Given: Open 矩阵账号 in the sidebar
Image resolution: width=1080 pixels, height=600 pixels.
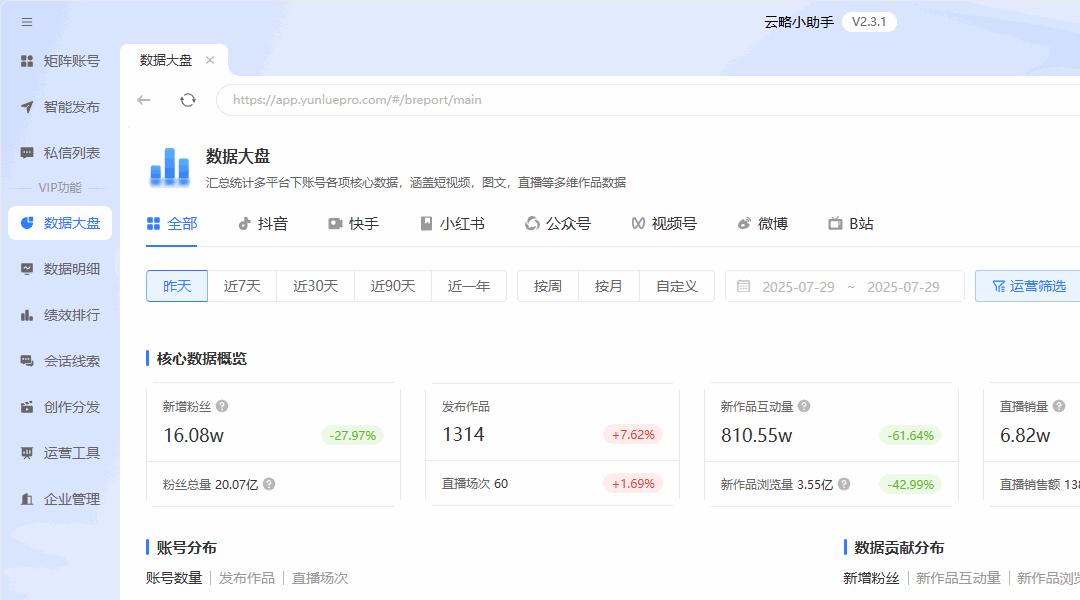Looking at the screenshot, I should pyautogui.click(x=60, y=61).
